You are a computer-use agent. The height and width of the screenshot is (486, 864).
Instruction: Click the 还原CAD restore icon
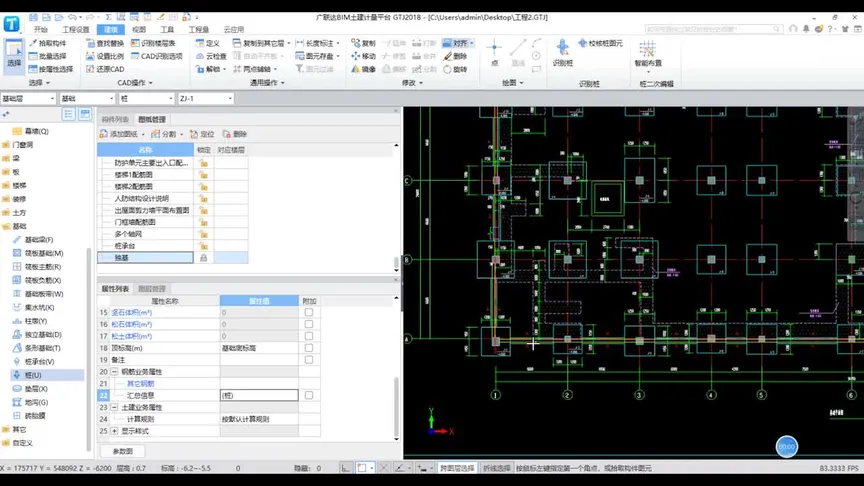point(104,70)
